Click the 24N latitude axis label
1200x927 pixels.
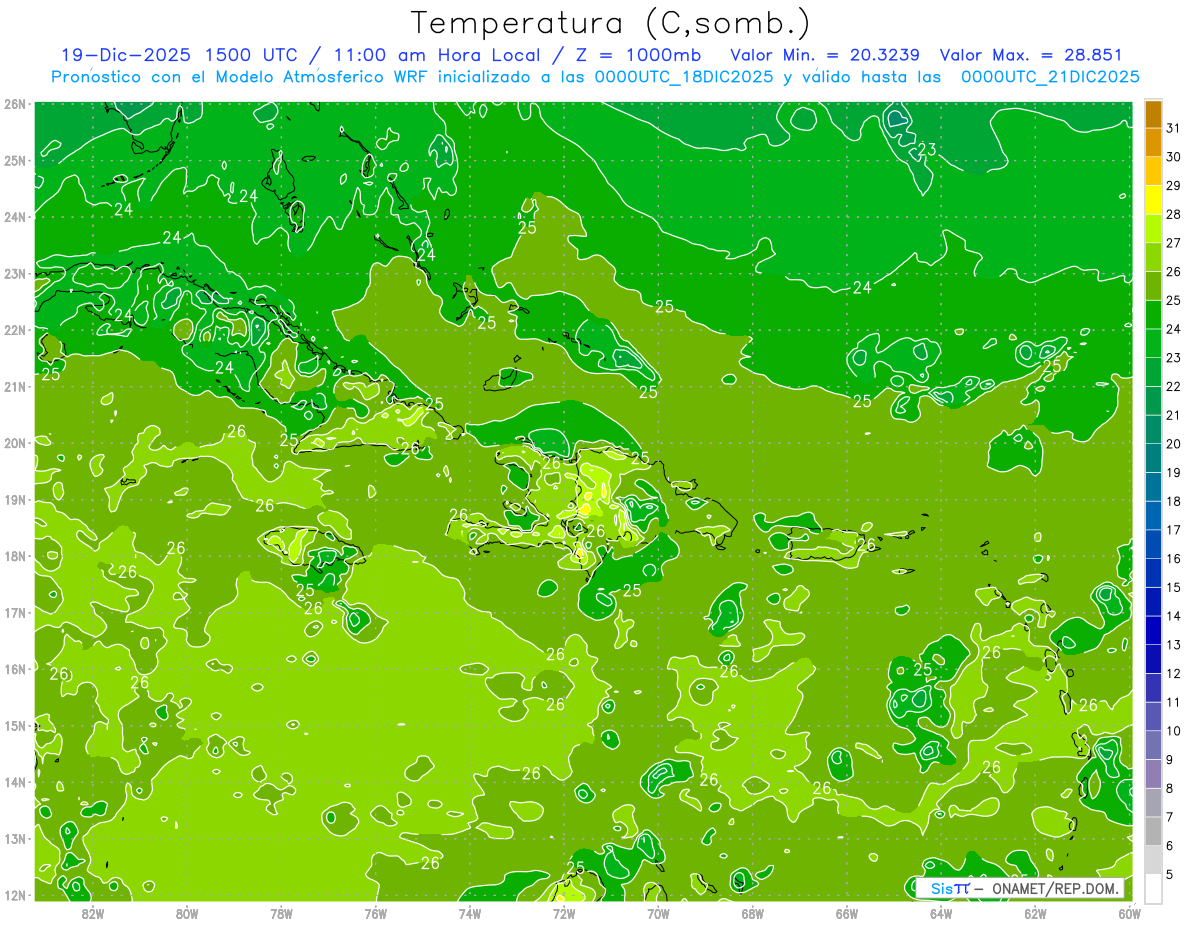(x=14, y=217)
